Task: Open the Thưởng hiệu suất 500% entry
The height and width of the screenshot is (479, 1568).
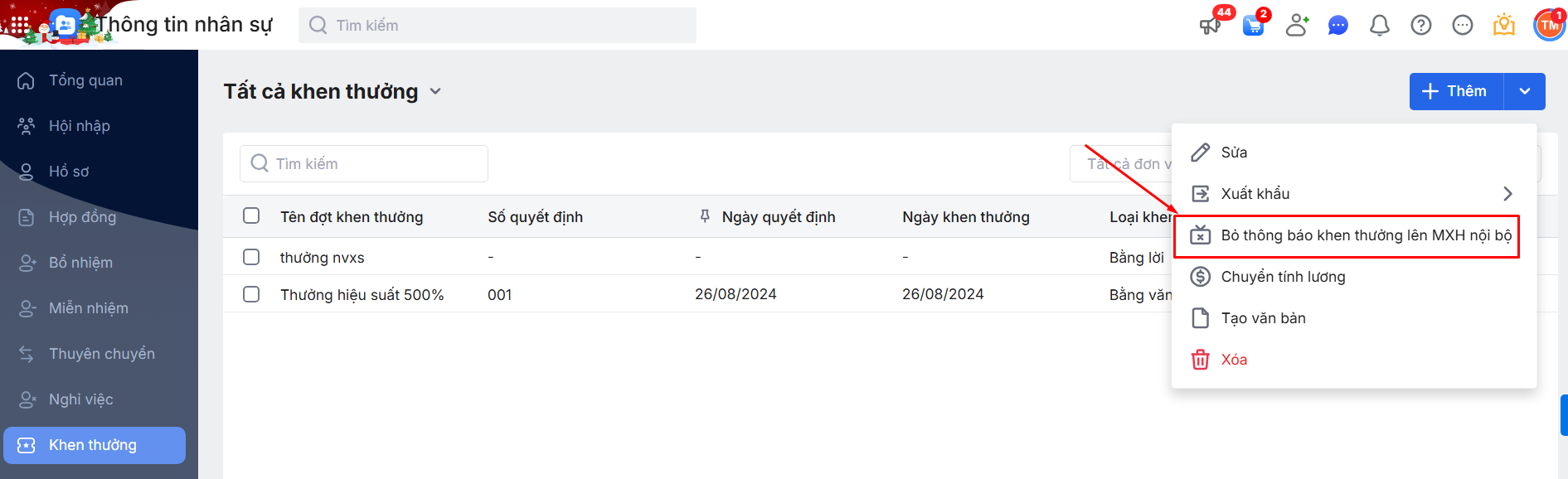Action: [x=362, y=295]
